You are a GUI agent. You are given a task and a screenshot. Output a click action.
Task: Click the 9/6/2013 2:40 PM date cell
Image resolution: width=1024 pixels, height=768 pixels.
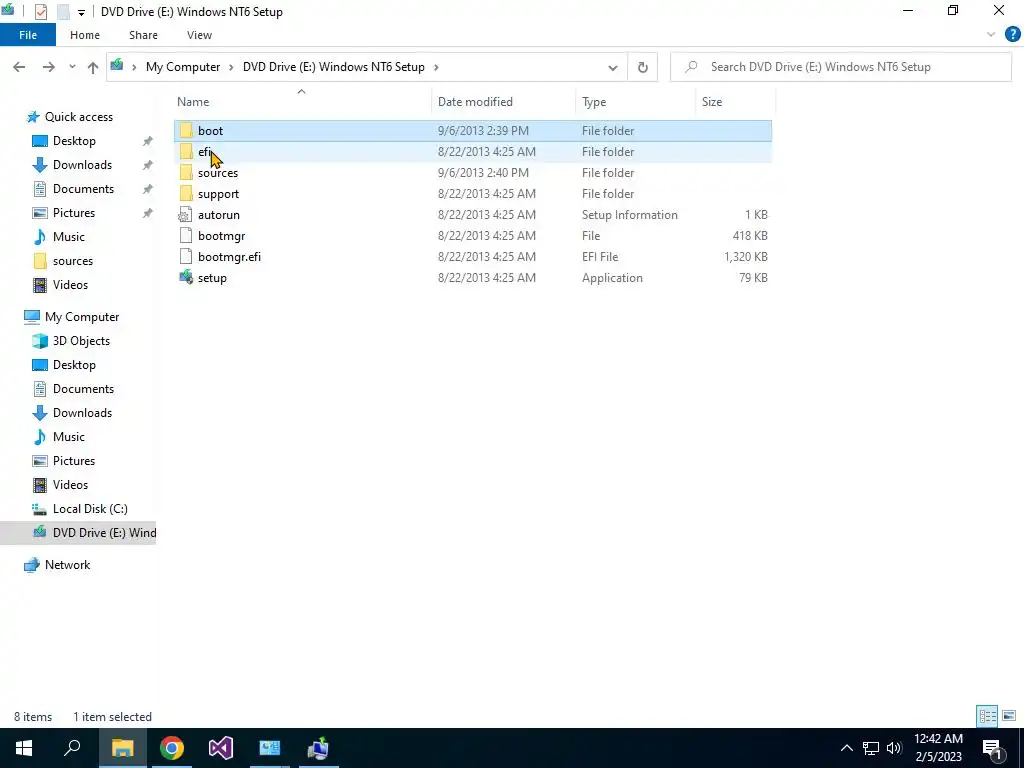tap(483, 173)
